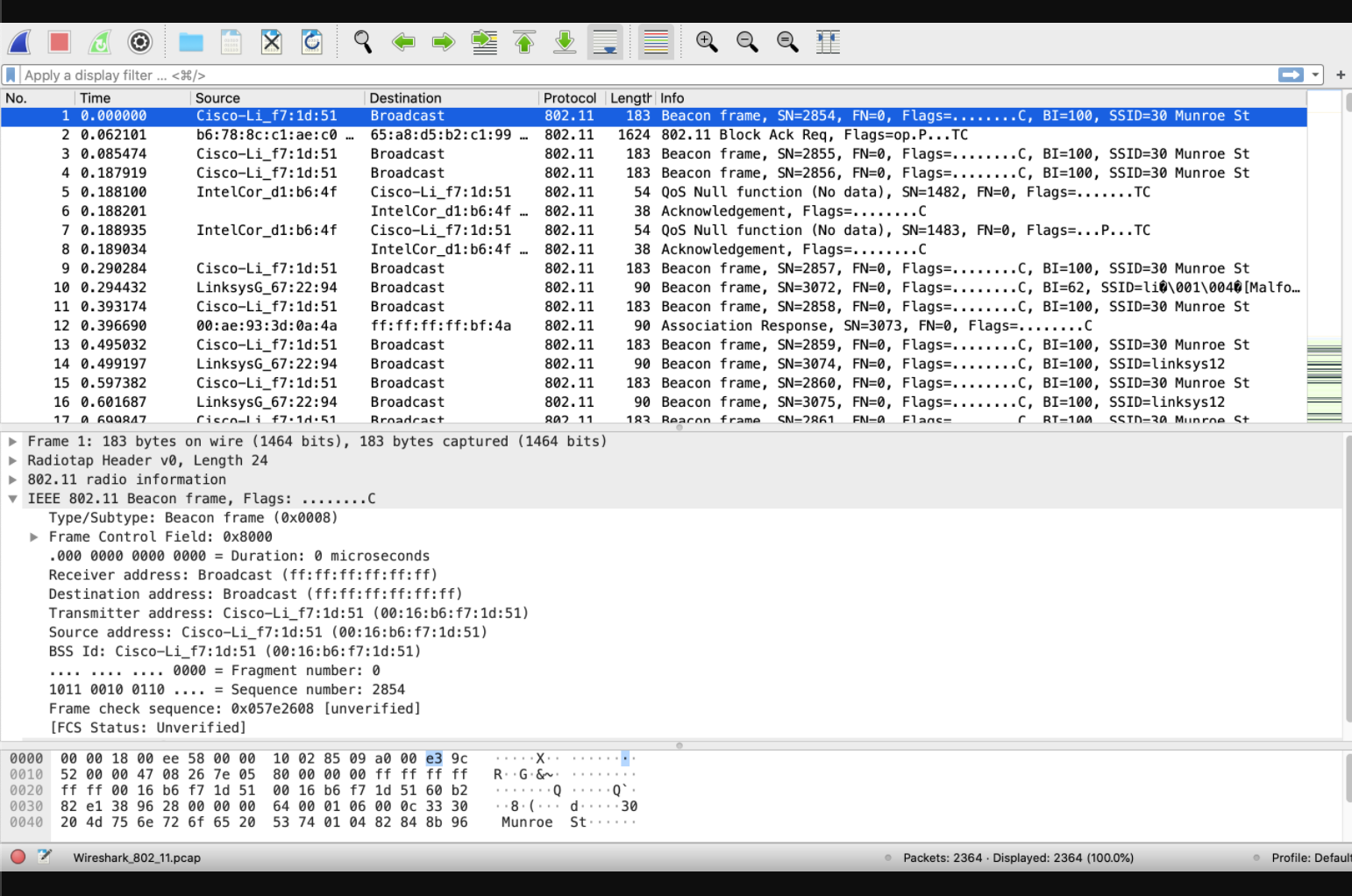The width and height of the screenshot is (1352, 896).
Task: Open expert information red circle icon
Action: click(x=18, y=857)
